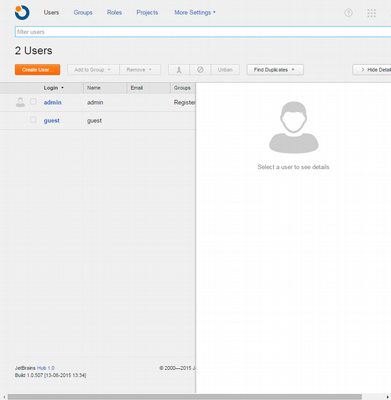Click the Create User button
Screen dimensions: 391x400
click(x=38, y=70)
